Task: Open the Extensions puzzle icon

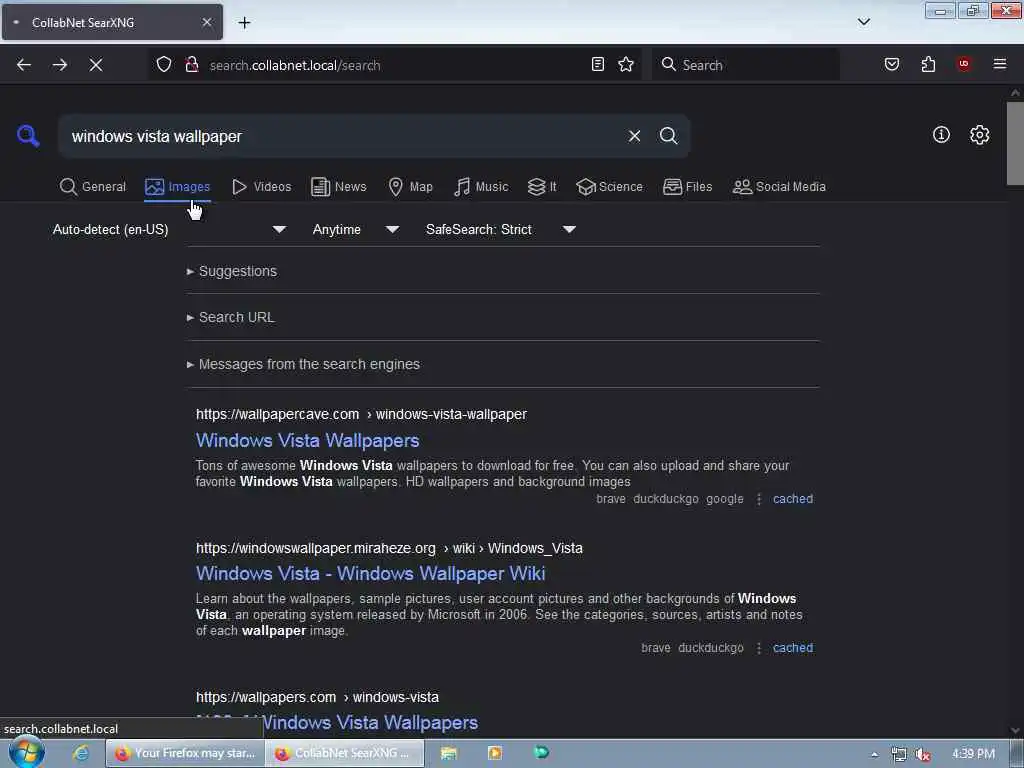Action: (928, 64)
